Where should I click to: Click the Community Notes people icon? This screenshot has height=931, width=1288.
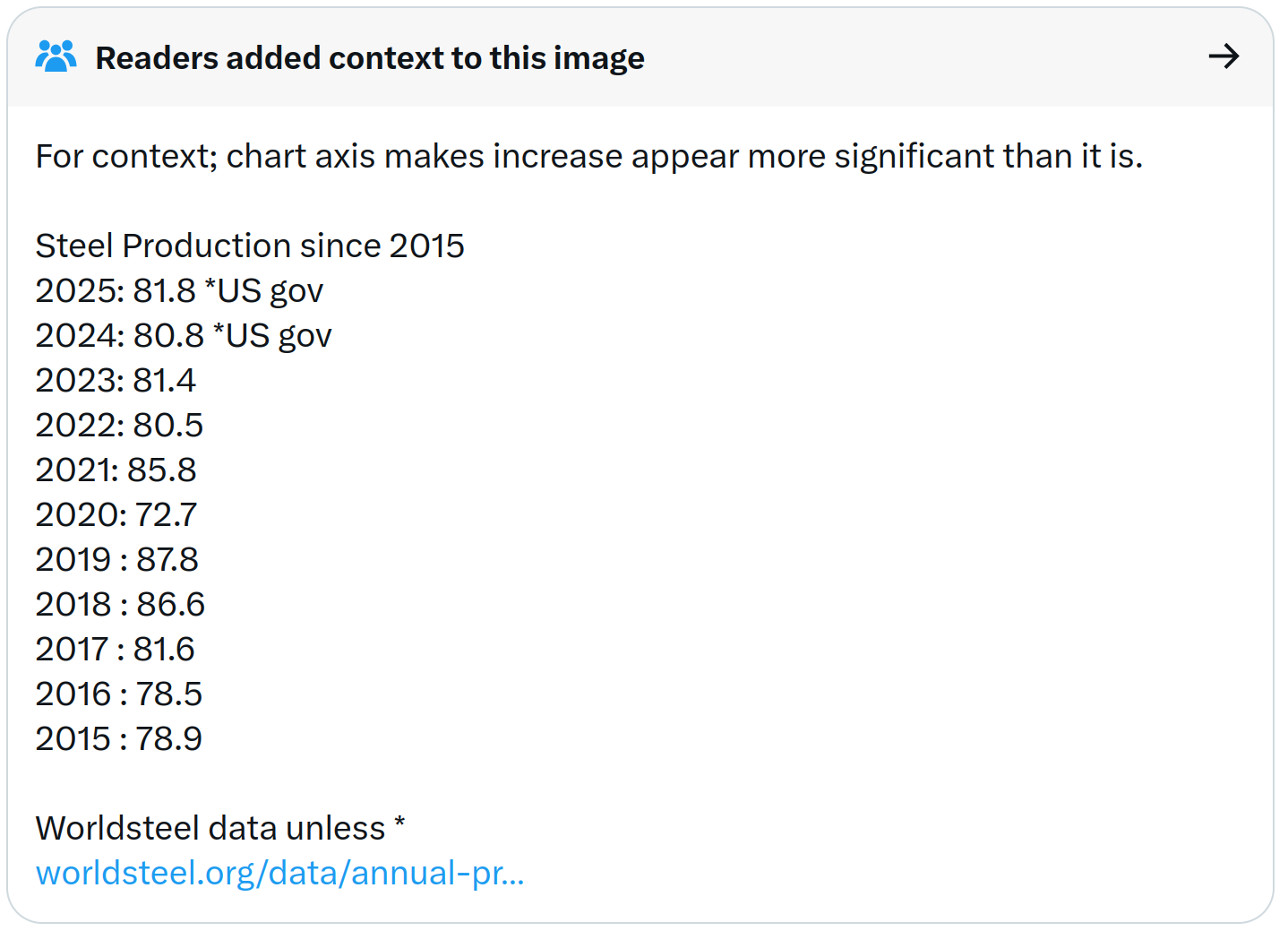click(x=56, y=57)
